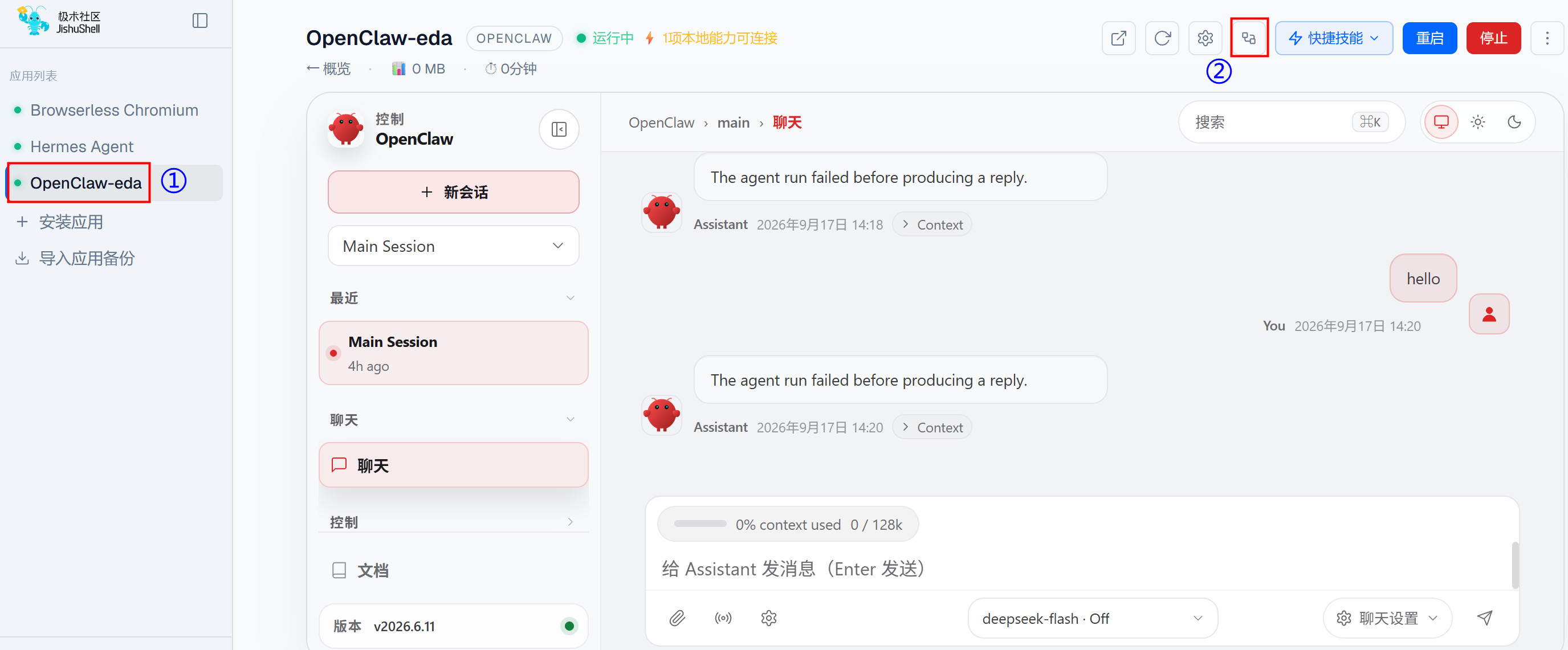Click the red 停止 stop button
Screen dimensions: 1568x650
tap(1493, 38)
